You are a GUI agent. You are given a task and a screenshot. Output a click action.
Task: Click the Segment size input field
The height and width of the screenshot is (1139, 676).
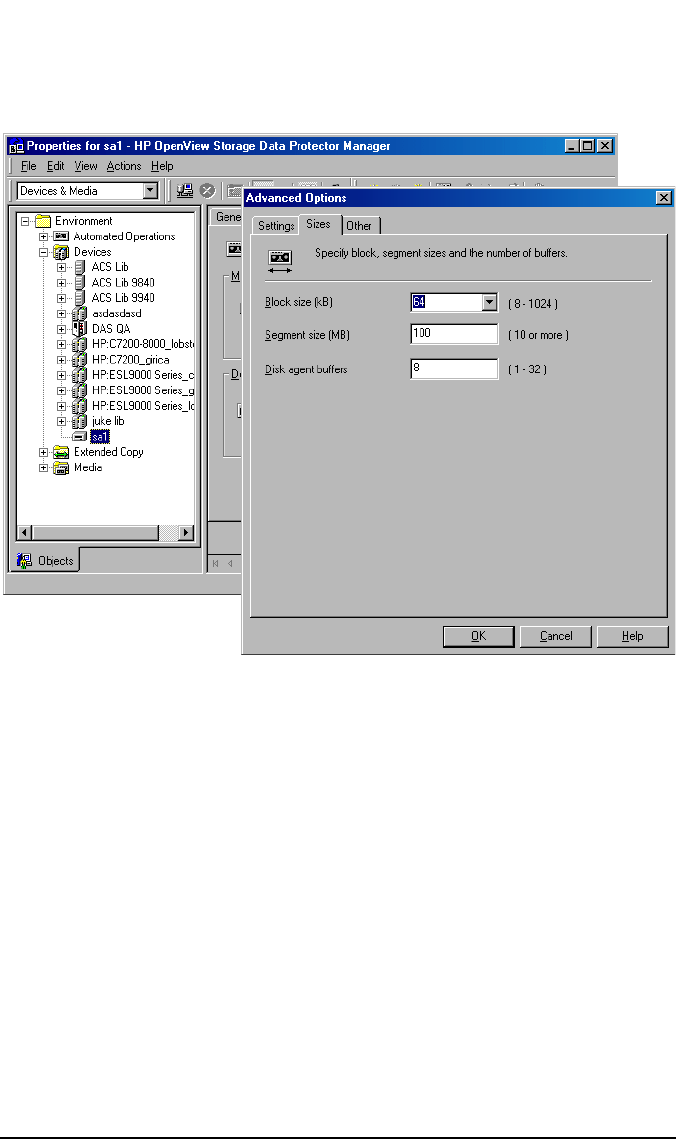[455, 334]
